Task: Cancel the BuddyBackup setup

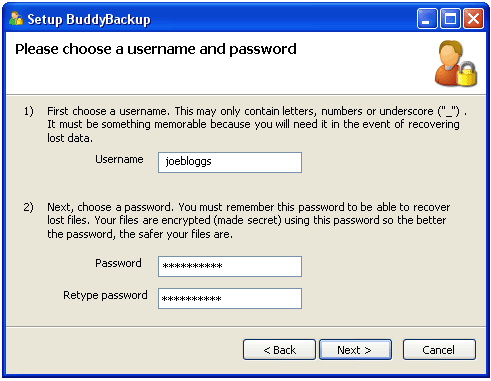Action: (x=439, y=350)
